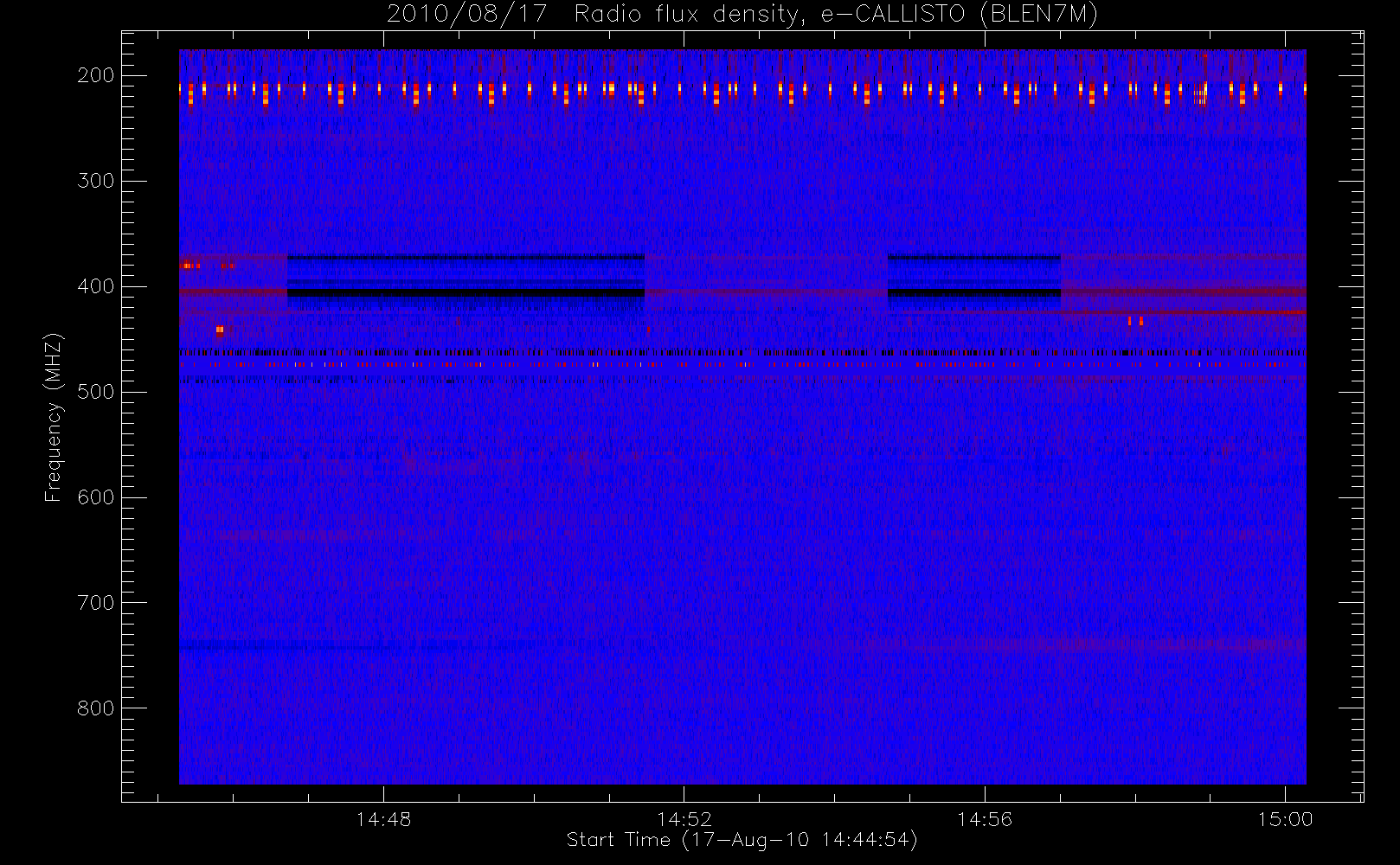Select the 'Frequency (MHZ)' axis label
This screenshot has height=865, width=1400.
pyautogui.click(x=54, y=417)
